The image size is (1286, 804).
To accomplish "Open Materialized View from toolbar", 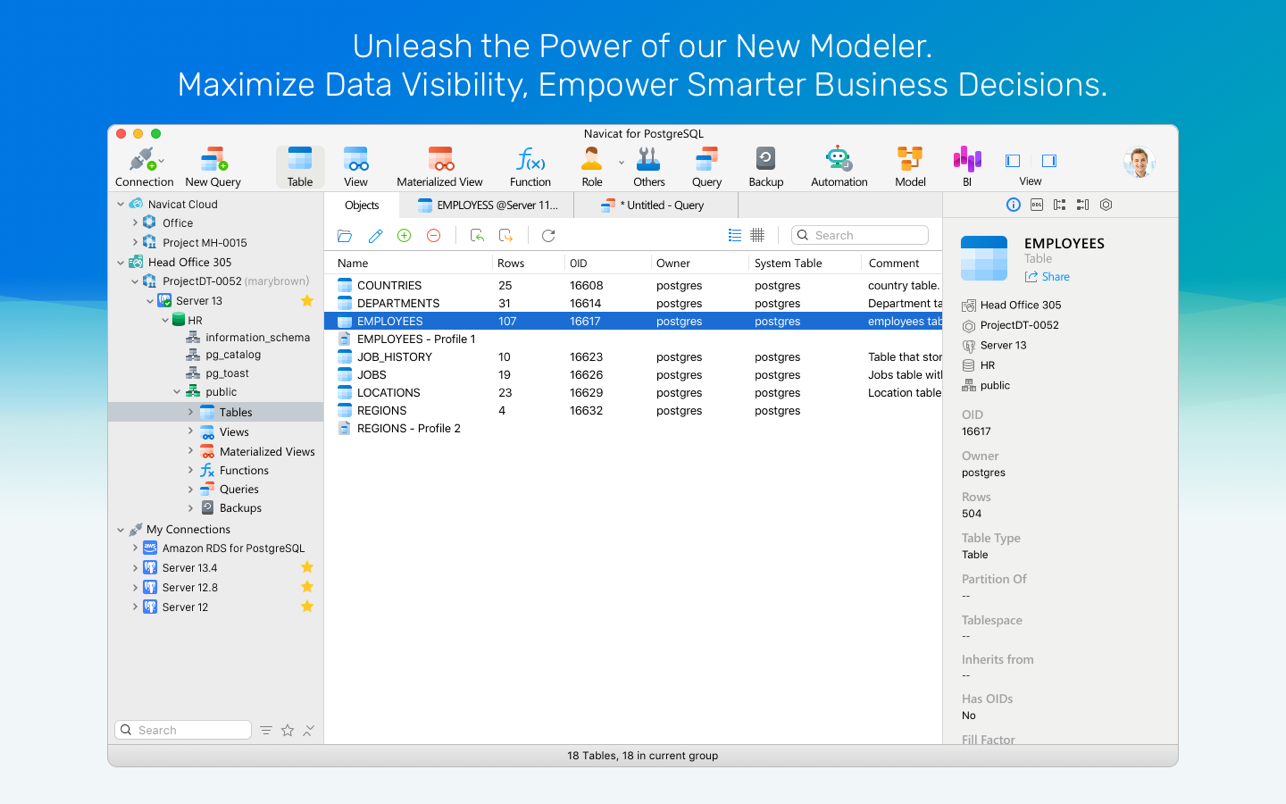I will [x=440, y=167].
